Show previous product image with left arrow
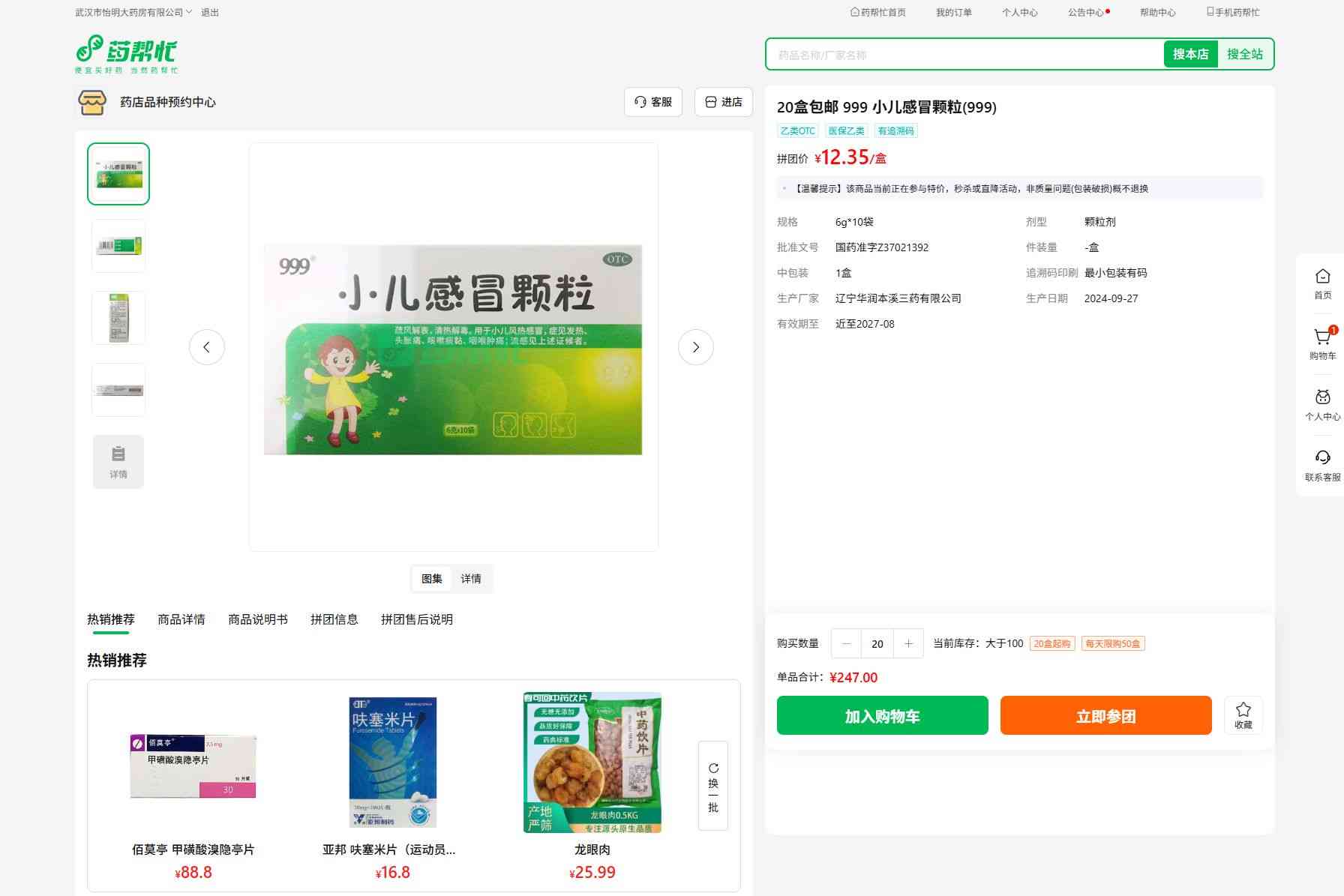This screenshot has height=896, width=1344. coord(207,347)
